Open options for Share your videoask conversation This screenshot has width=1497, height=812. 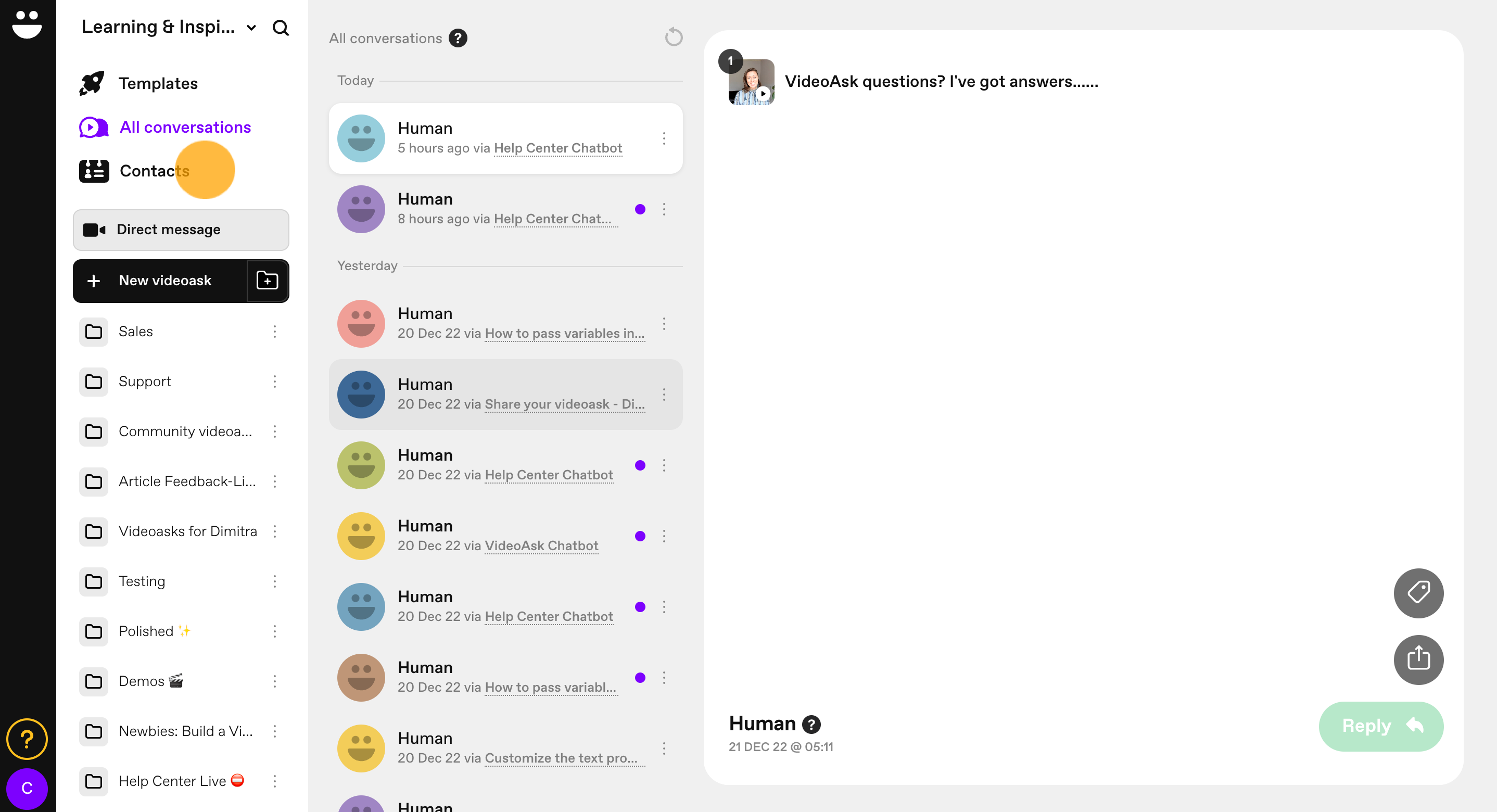664,395
